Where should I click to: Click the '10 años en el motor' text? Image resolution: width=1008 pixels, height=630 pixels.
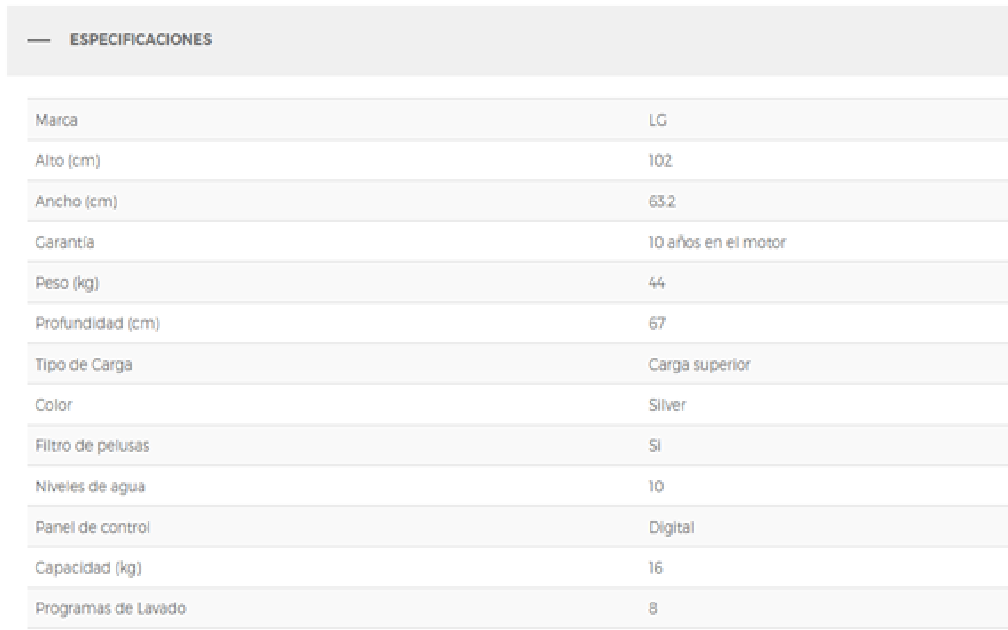click(x=717, y=242)
